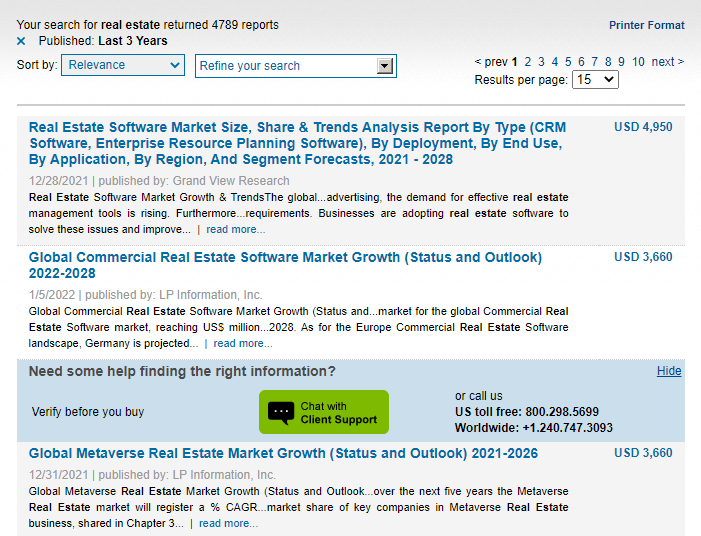701x536 pixels.
Task: Click read more on Commercial Real Estate report
Action: (242, 343)
